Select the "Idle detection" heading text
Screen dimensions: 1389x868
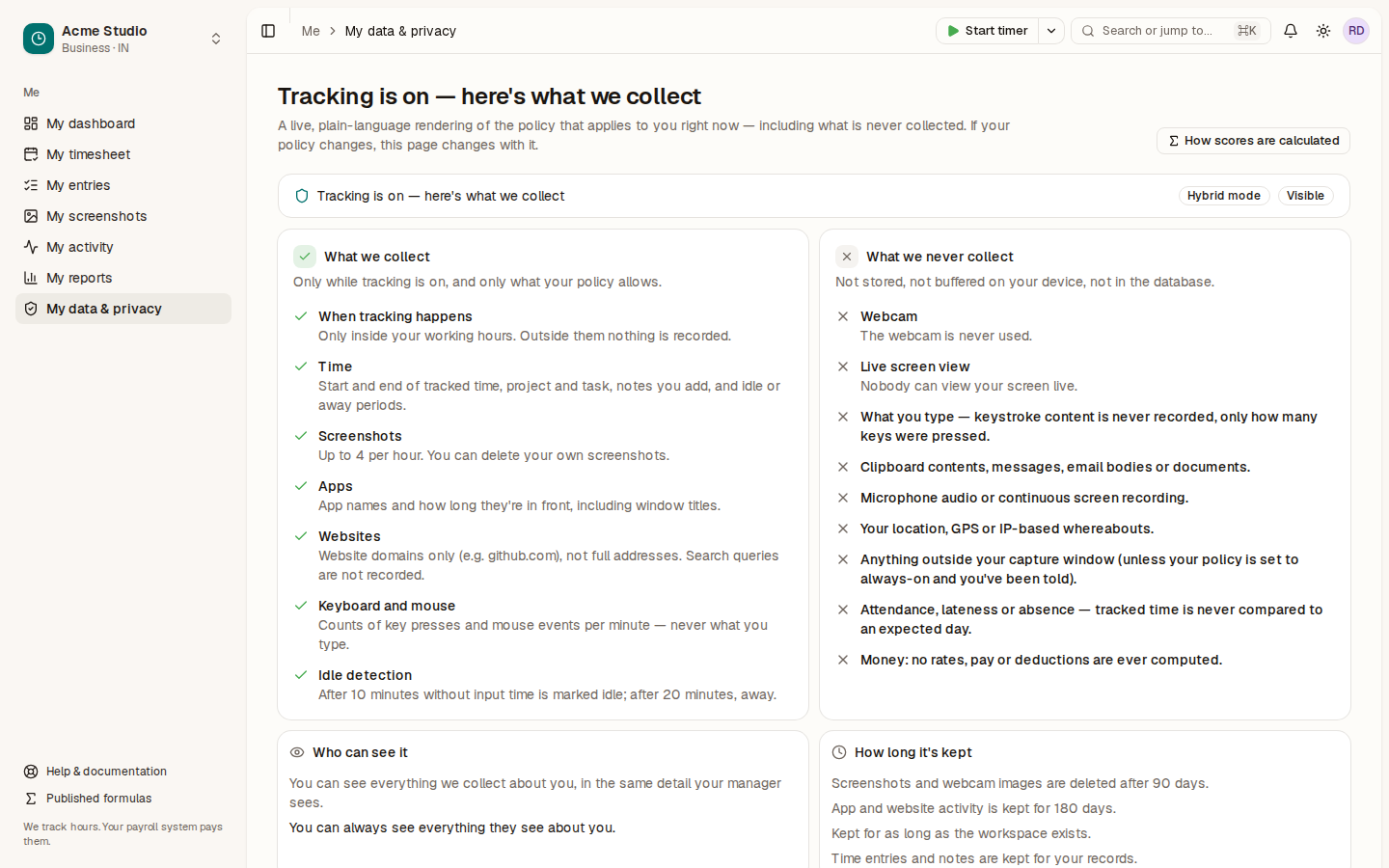pos(365,675)
